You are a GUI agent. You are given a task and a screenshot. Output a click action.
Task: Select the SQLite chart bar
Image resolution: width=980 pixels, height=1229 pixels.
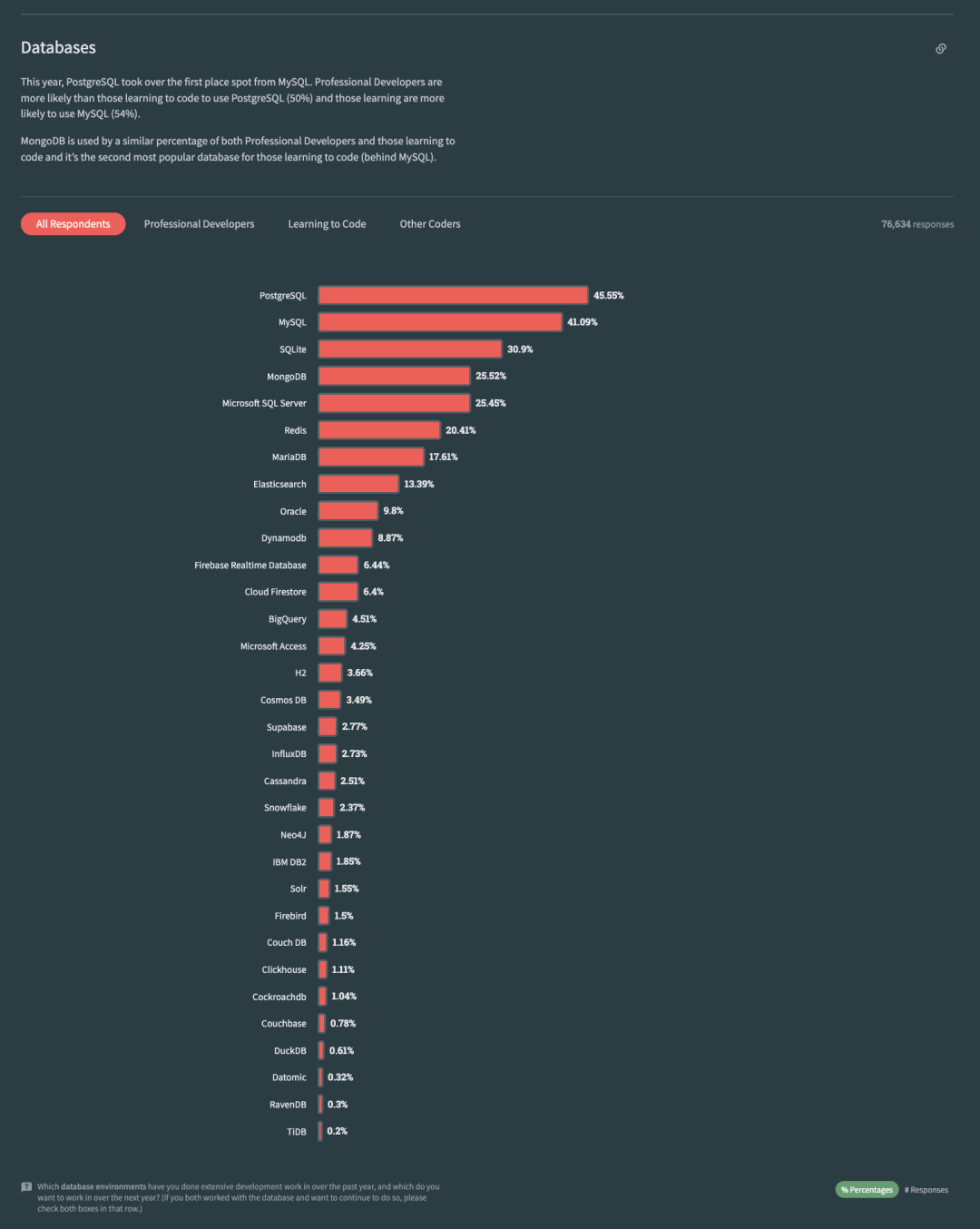pos(409,349)
